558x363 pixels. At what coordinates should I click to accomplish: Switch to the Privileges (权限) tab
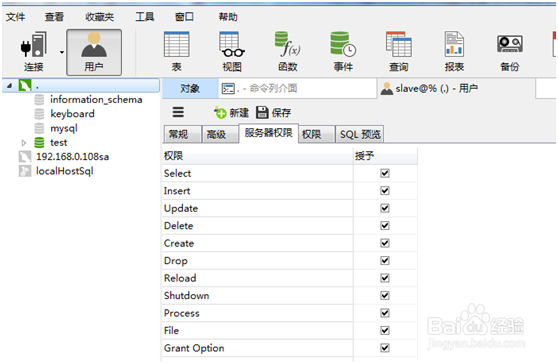point(316,134)
